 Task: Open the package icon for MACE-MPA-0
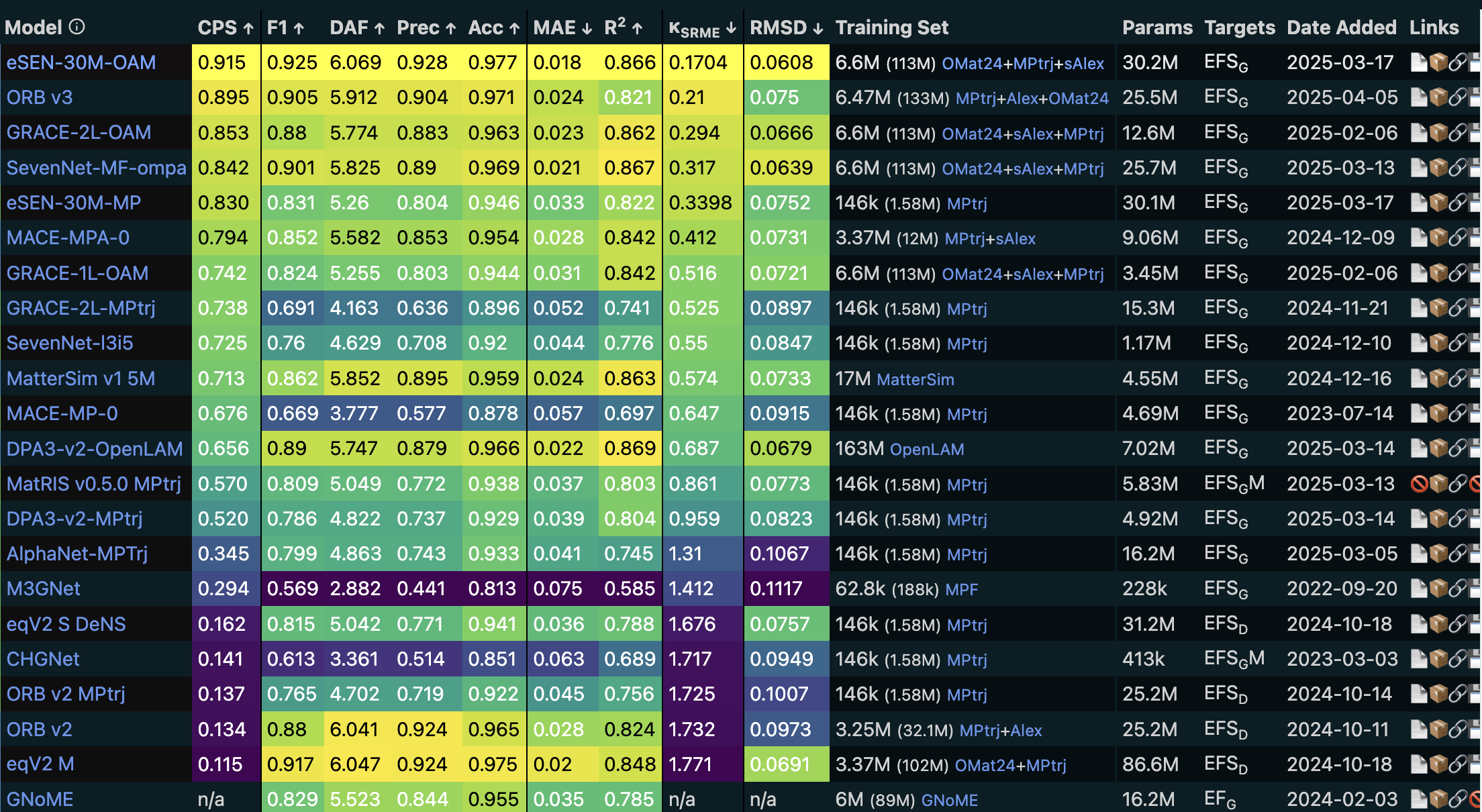pyautogui.click(x=1438, y=238)
